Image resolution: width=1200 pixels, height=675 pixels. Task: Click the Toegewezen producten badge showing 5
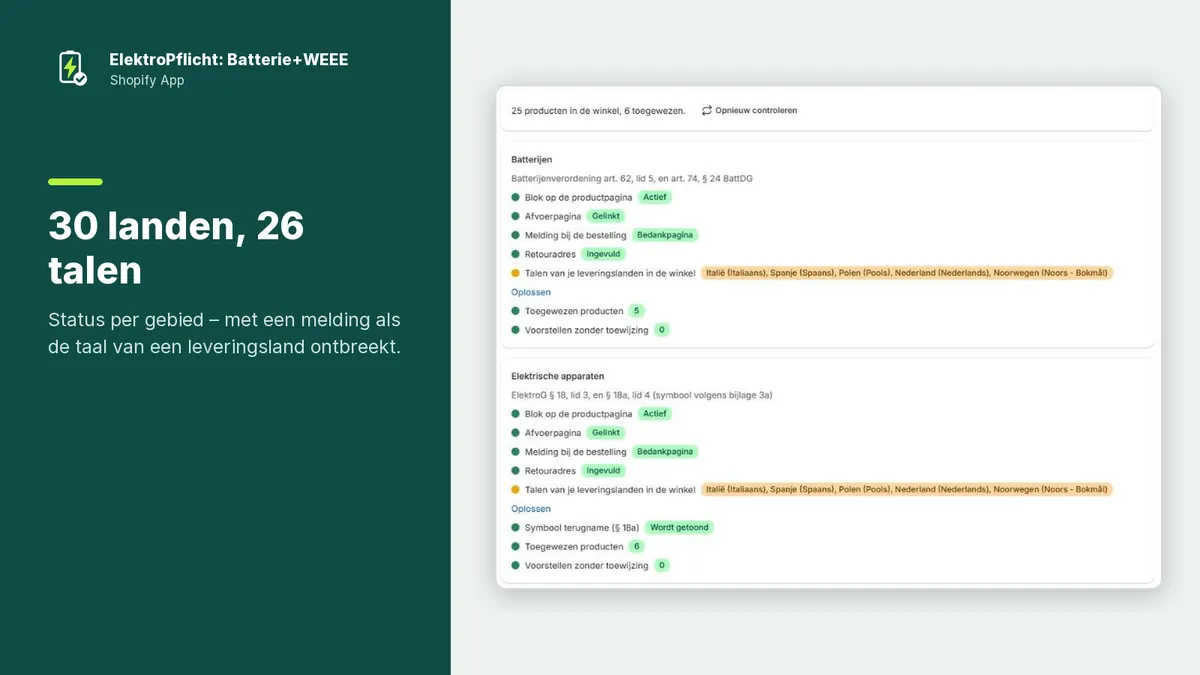(x=638, y=311)
